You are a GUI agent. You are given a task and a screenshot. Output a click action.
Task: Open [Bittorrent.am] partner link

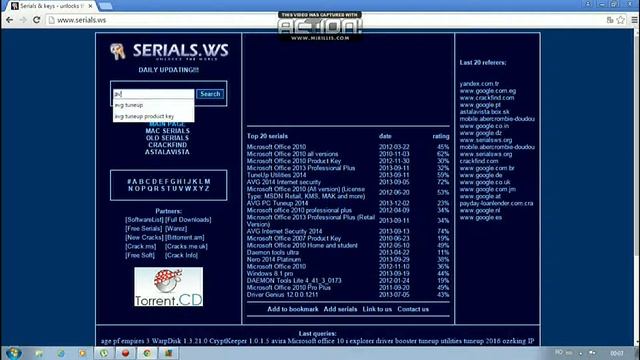[x=185, y=237]
